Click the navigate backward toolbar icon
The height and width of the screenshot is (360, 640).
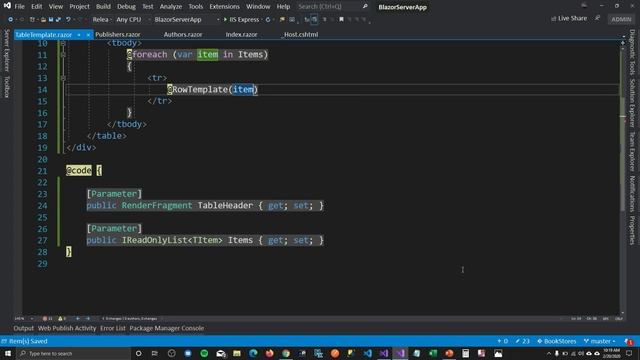point(10,19)
